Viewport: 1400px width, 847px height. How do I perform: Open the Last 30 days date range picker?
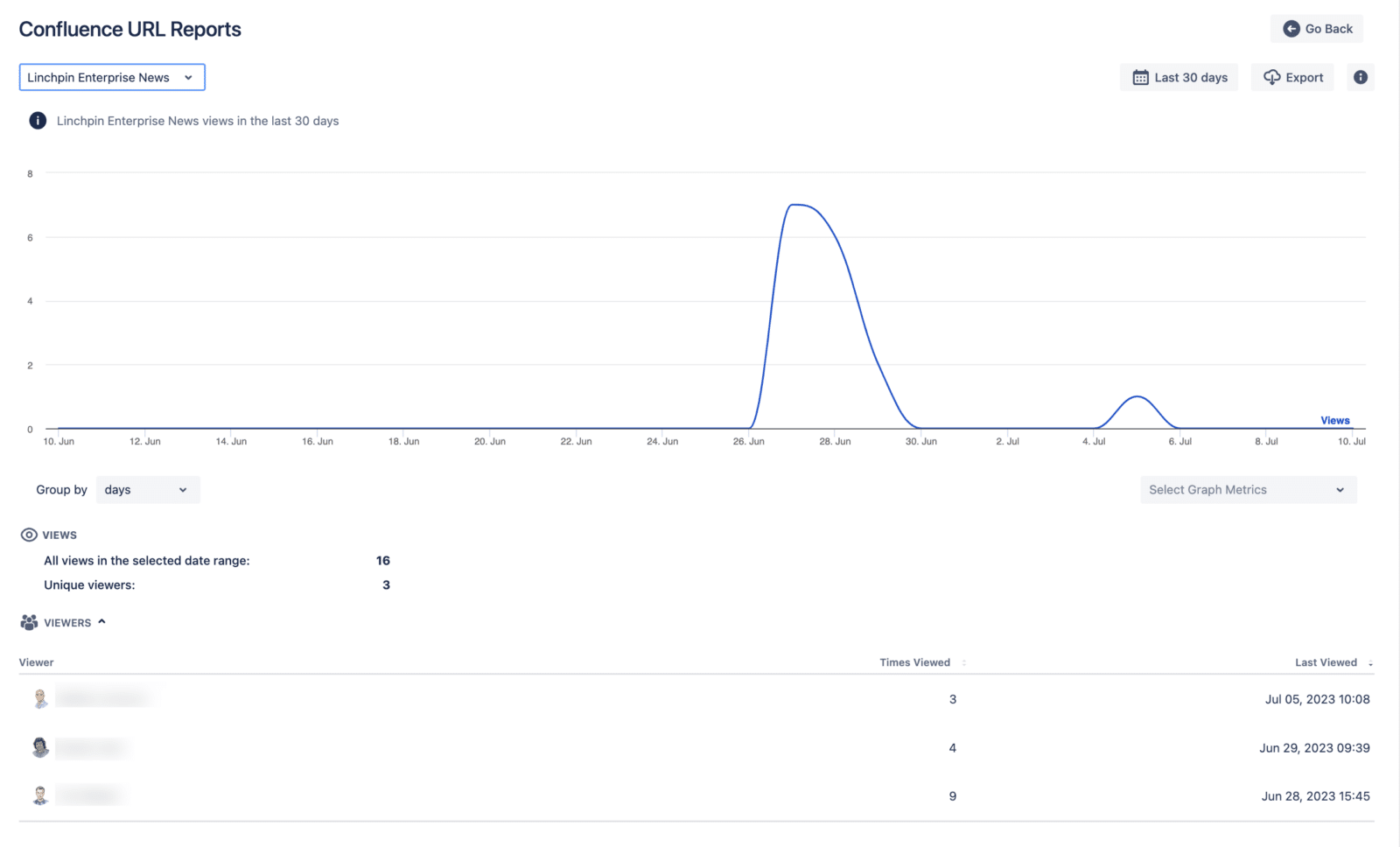[1179, 77]
